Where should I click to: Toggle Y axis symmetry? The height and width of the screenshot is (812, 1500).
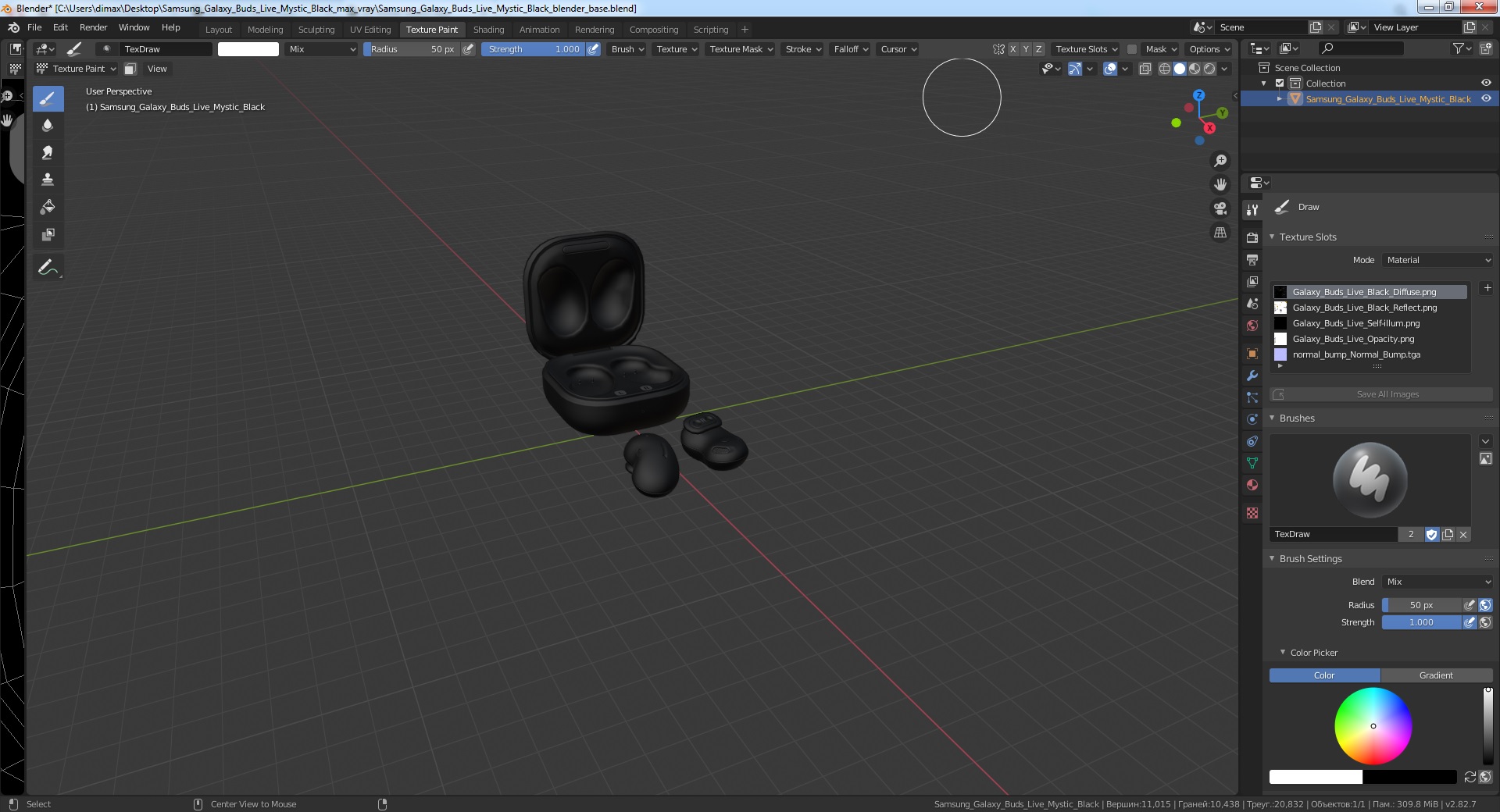tap(1026, 49)
